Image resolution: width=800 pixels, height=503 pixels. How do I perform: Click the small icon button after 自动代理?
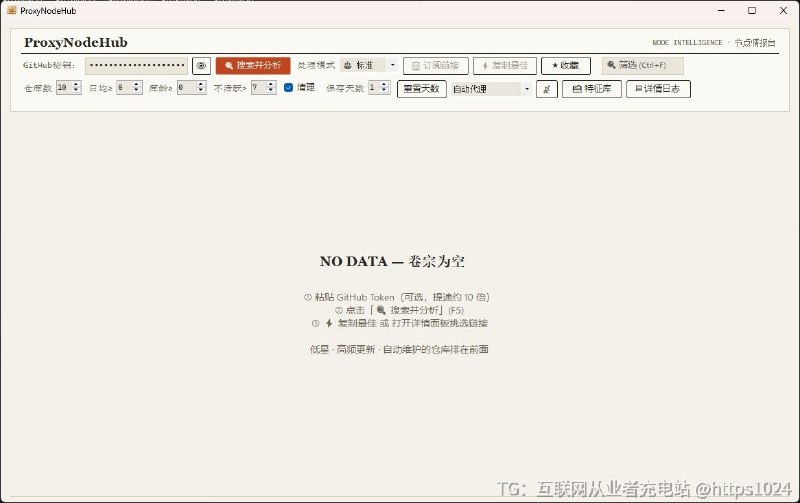point(547,89)
